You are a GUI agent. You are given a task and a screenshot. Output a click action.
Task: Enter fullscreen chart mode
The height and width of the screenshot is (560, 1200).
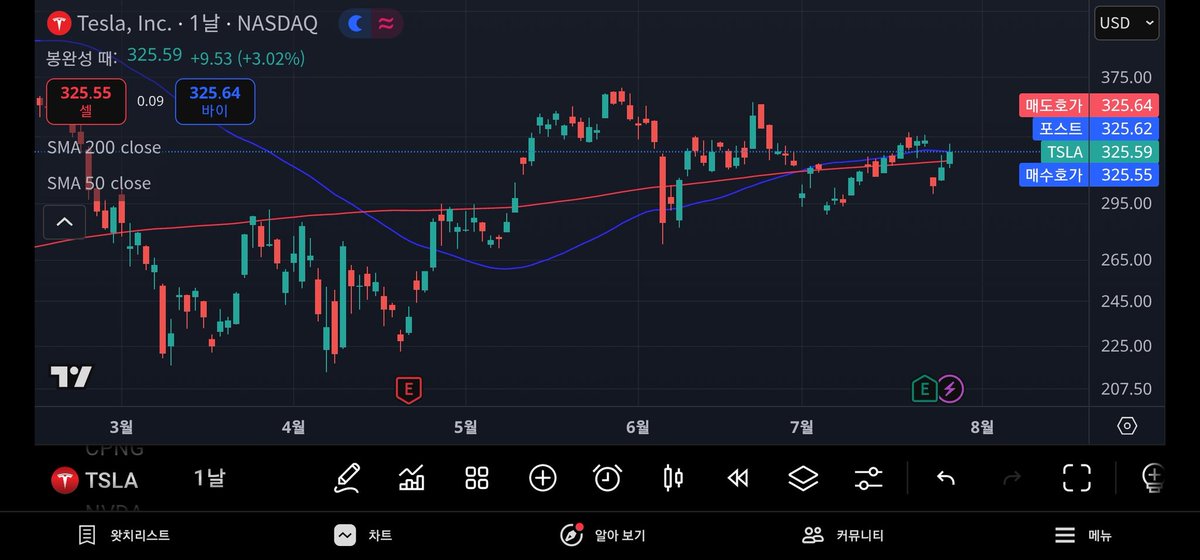1076,478
